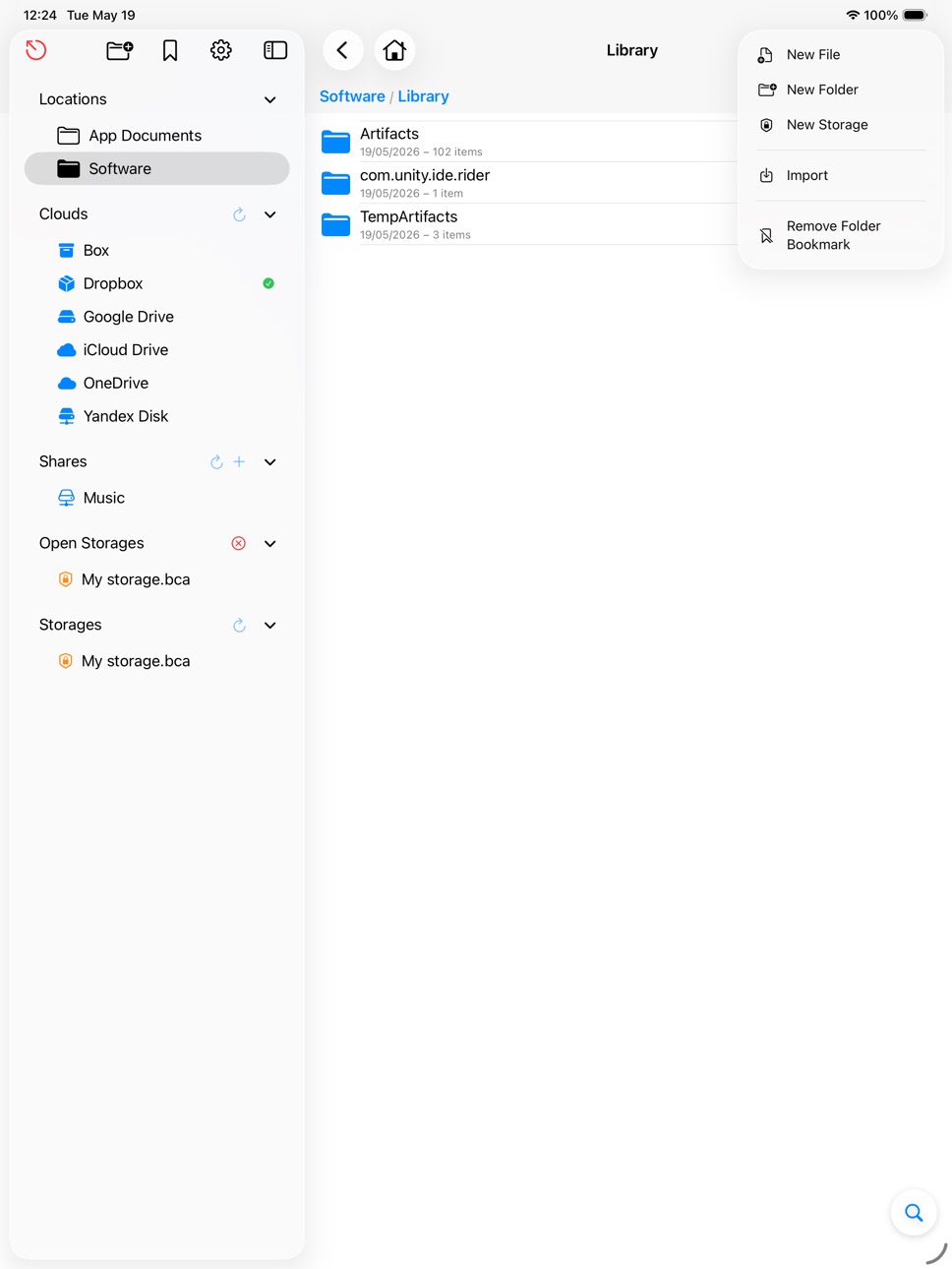
Task: Click the status bar time 12:24
Action: point(40,15)
